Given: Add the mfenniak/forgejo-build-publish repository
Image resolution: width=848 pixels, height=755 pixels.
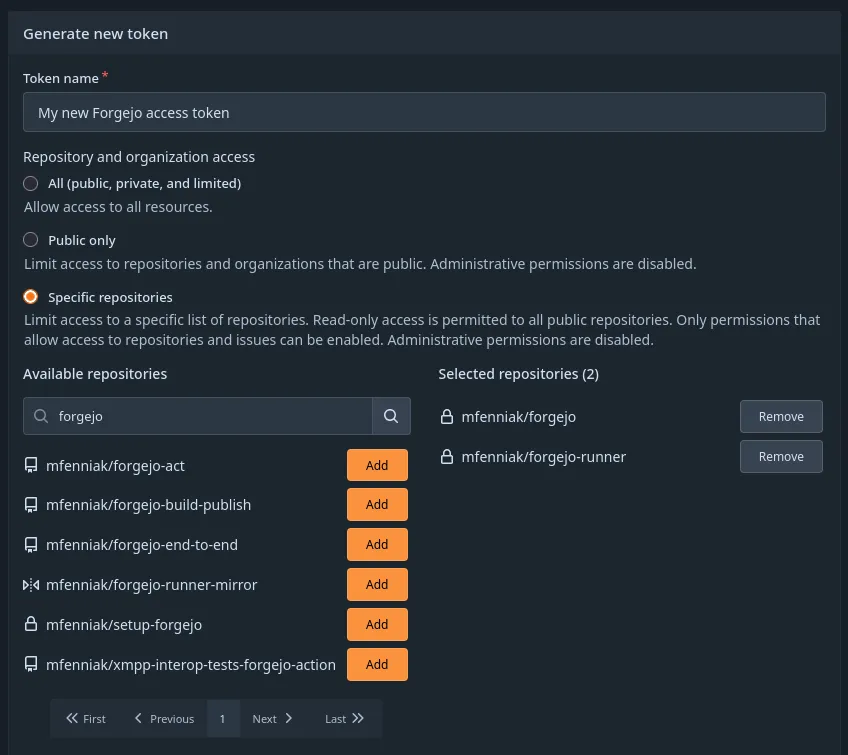Looking at the screenshot, I should (377, 504).
